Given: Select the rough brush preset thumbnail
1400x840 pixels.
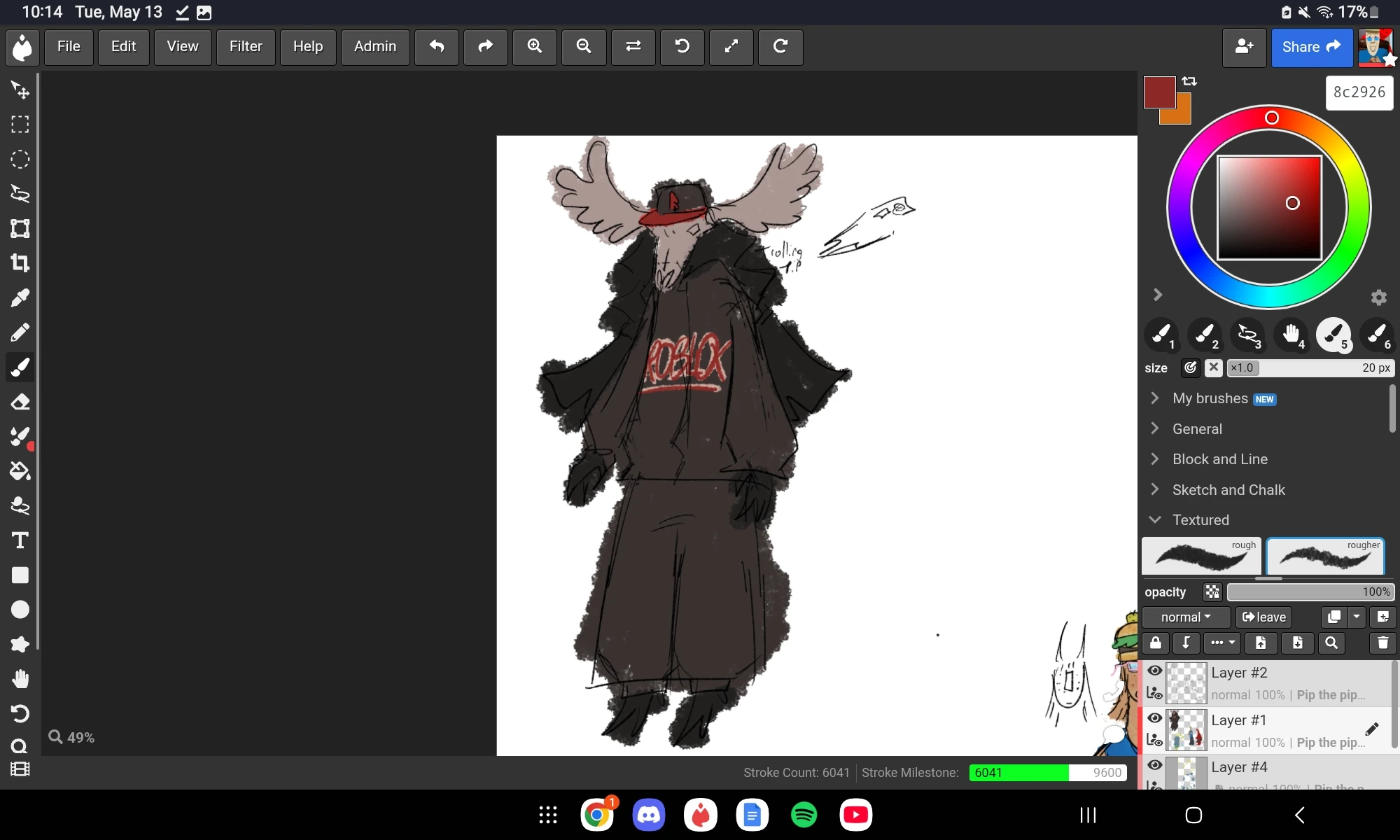Looking at the screenshot, I should click(x=1200, y=556).
